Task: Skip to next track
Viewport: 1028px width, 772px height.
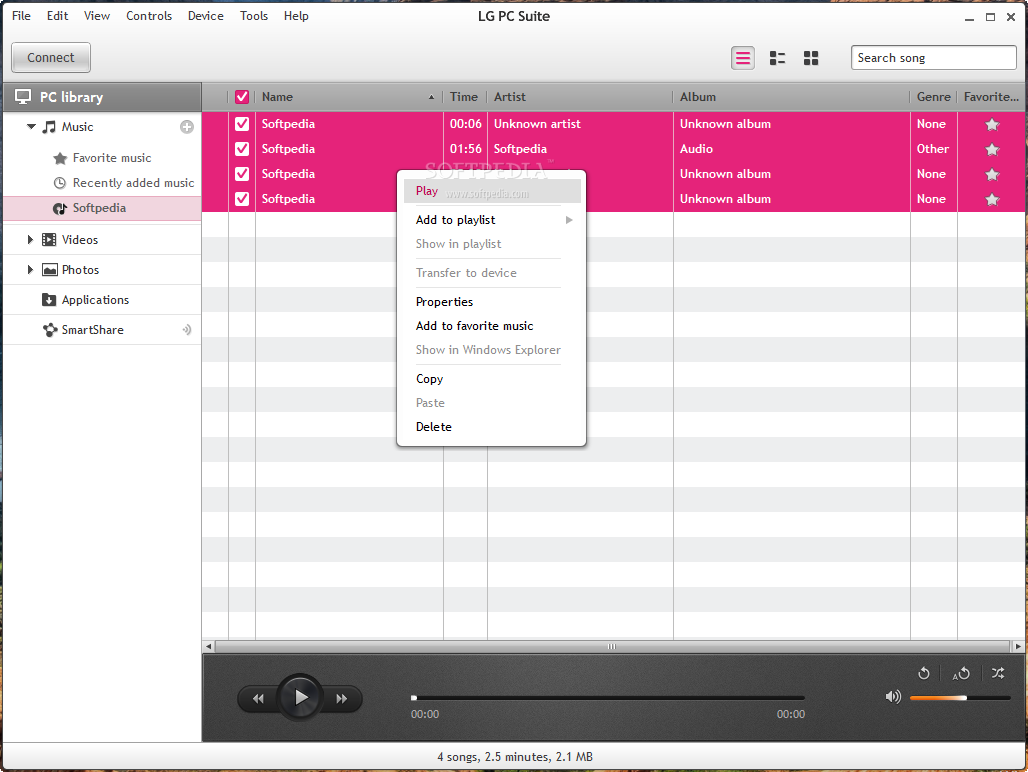Action: (342, 699)
